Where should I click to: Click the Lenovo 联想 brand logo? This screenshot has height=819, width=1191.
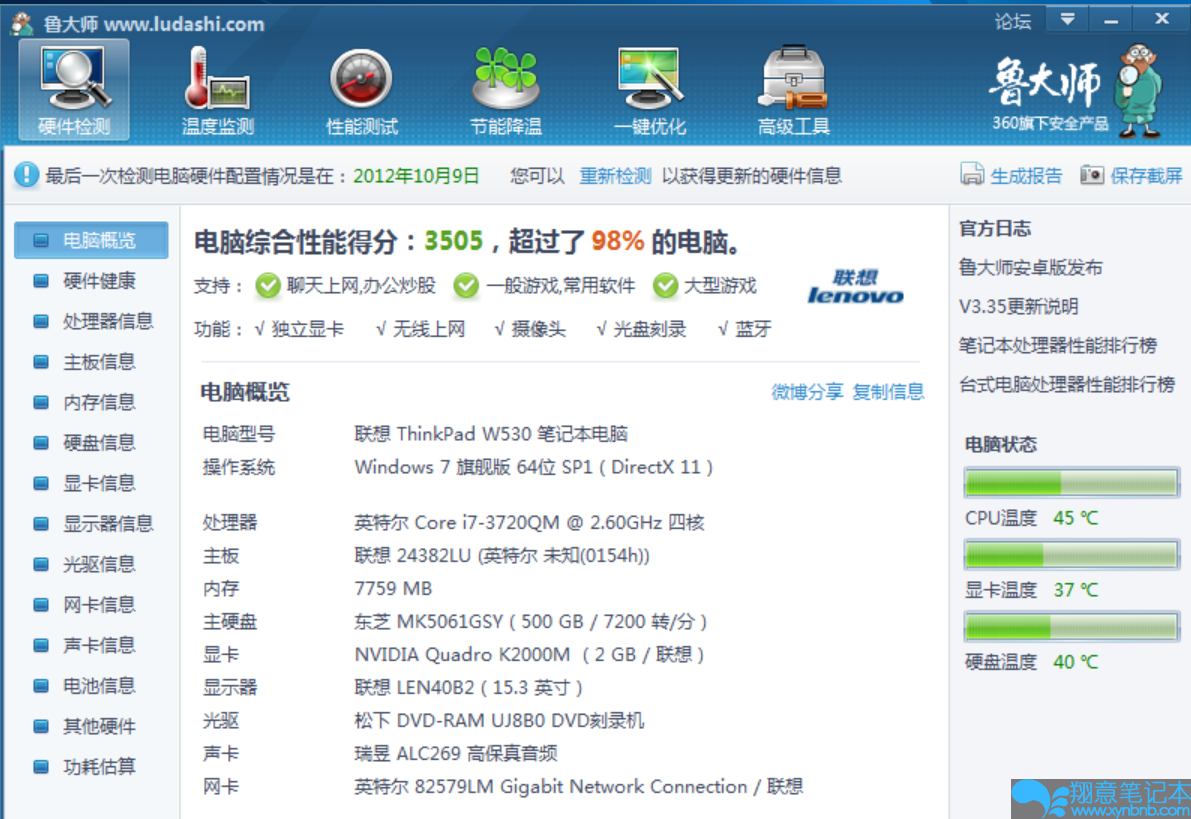click(x=855, y=286)
